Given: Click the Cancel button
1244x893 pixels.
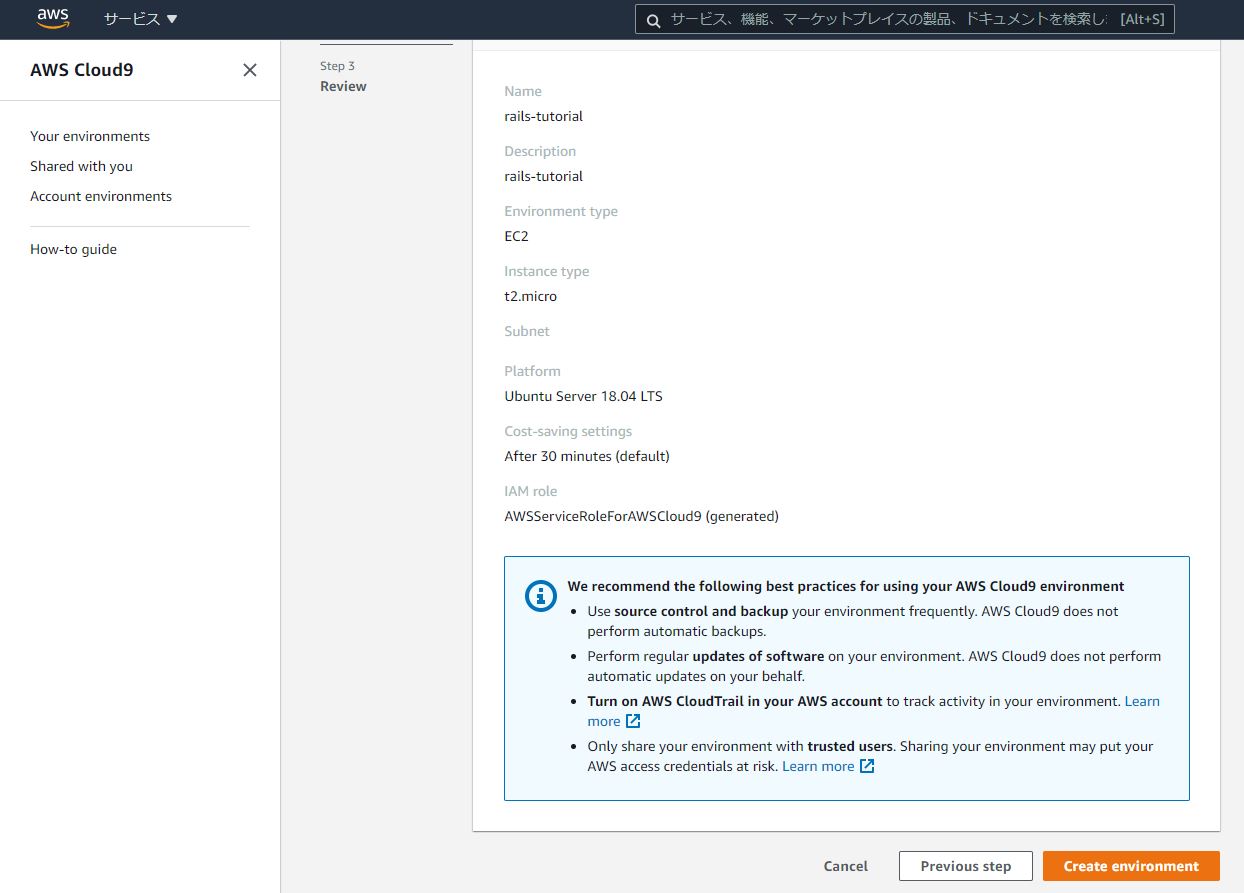Looking at the screenshot, I should (846, 866).
